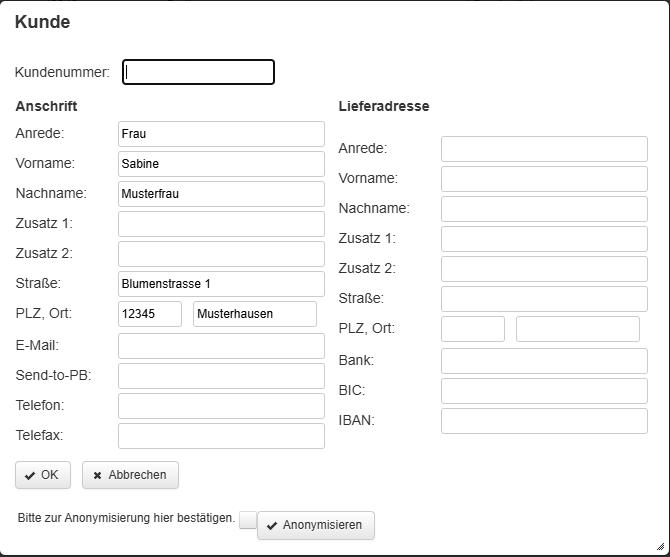The height and width of the screenshot is (557, 670).
Task: Click the Anonymisieren button
Action: pyautogui.click(x=315, y=525)
